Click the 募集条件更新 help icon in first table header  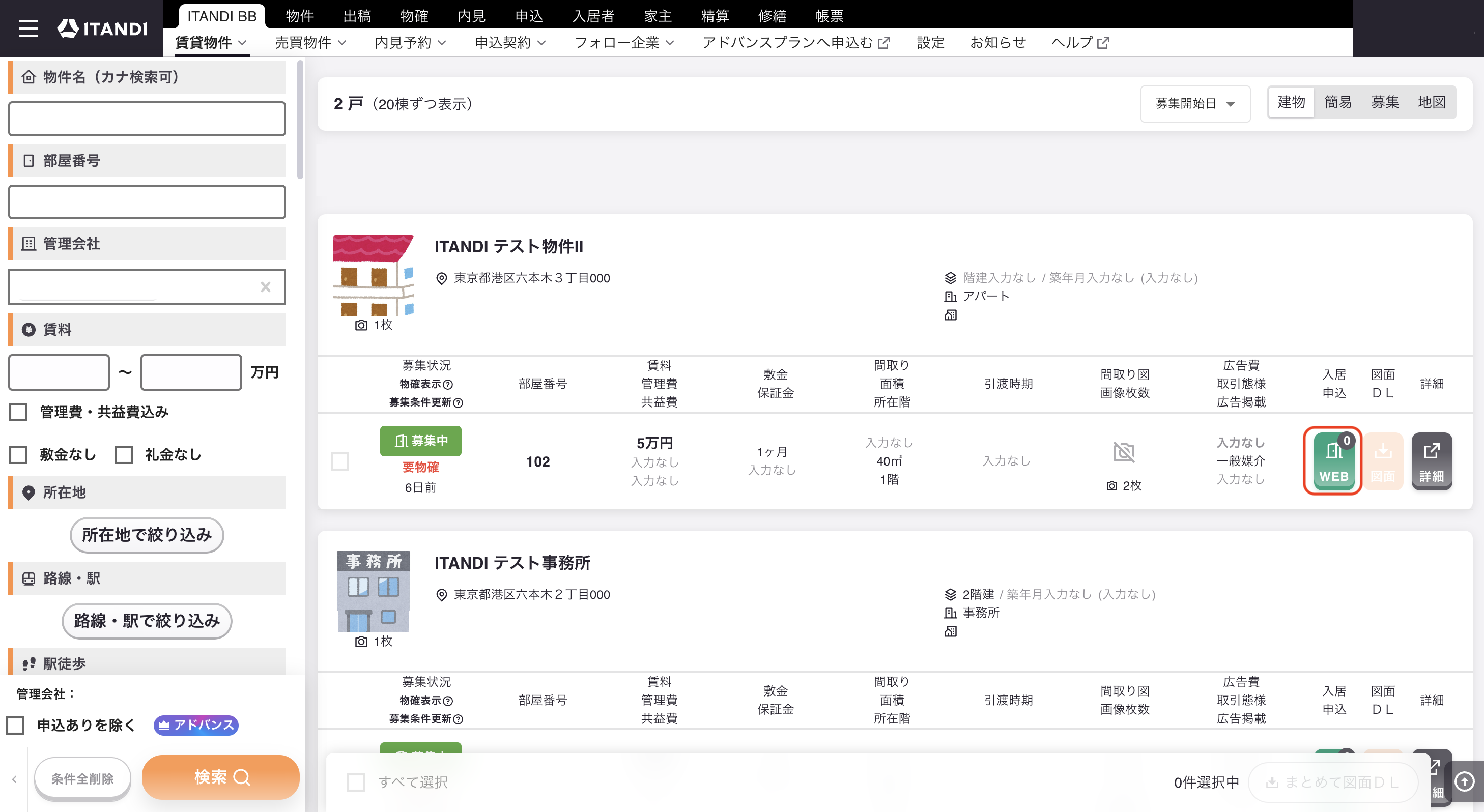pyautogui.click(x=459, y=402)
